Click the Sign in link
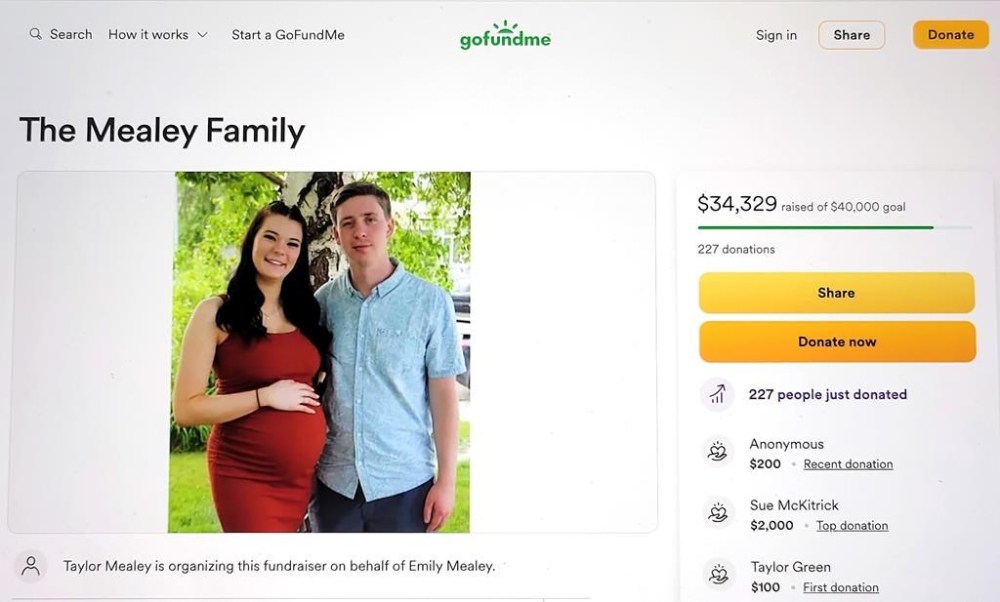Screen dimensions: 1000x602 (776, 35)
